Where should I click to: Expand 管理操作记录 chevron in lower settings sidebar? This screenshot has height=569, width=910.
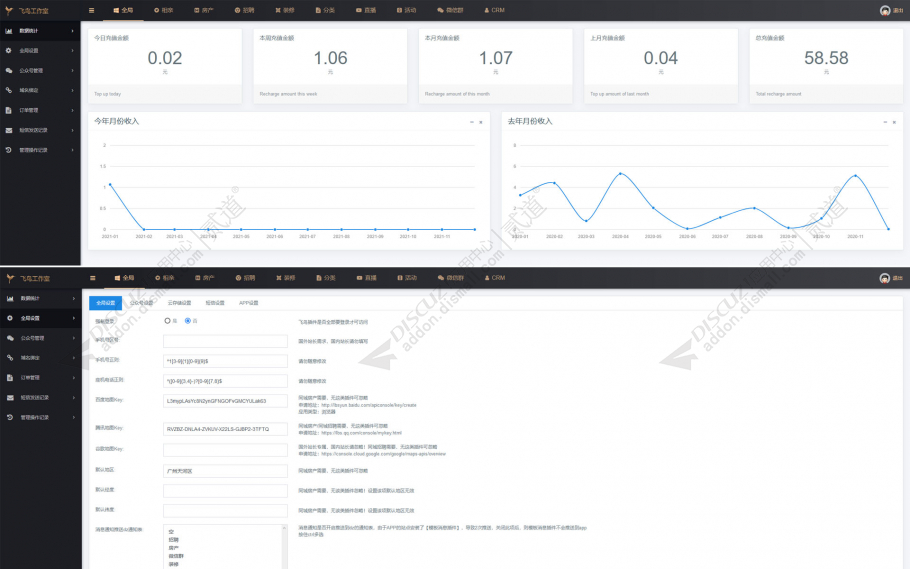(73, 417)
